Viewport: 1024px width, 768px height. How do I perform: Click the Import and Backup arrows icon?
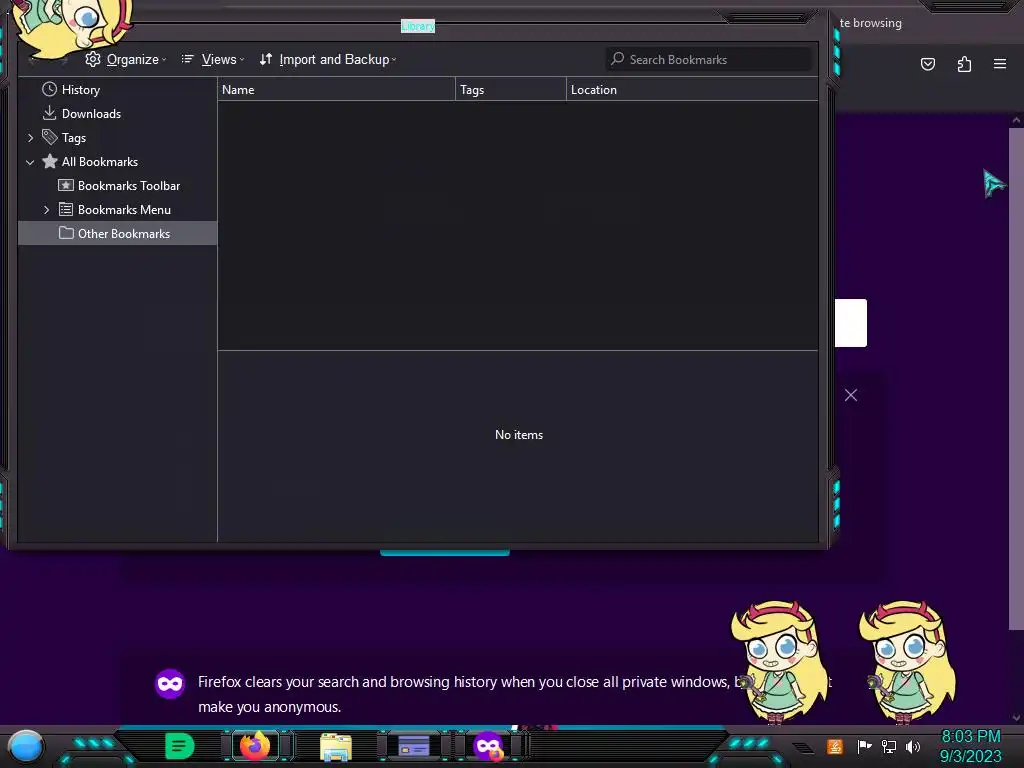266,59
